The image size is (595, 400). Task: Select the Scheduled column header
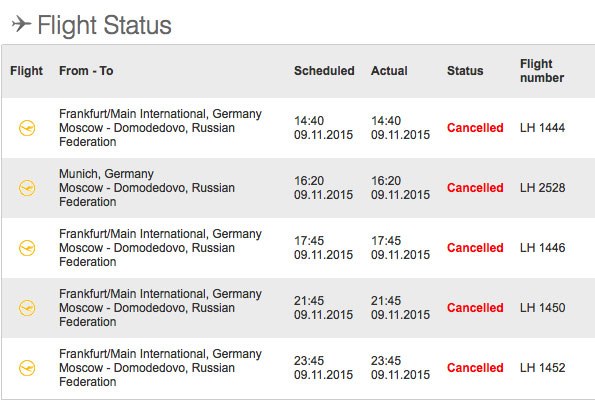pyautogui.click(x=324, y=71)
